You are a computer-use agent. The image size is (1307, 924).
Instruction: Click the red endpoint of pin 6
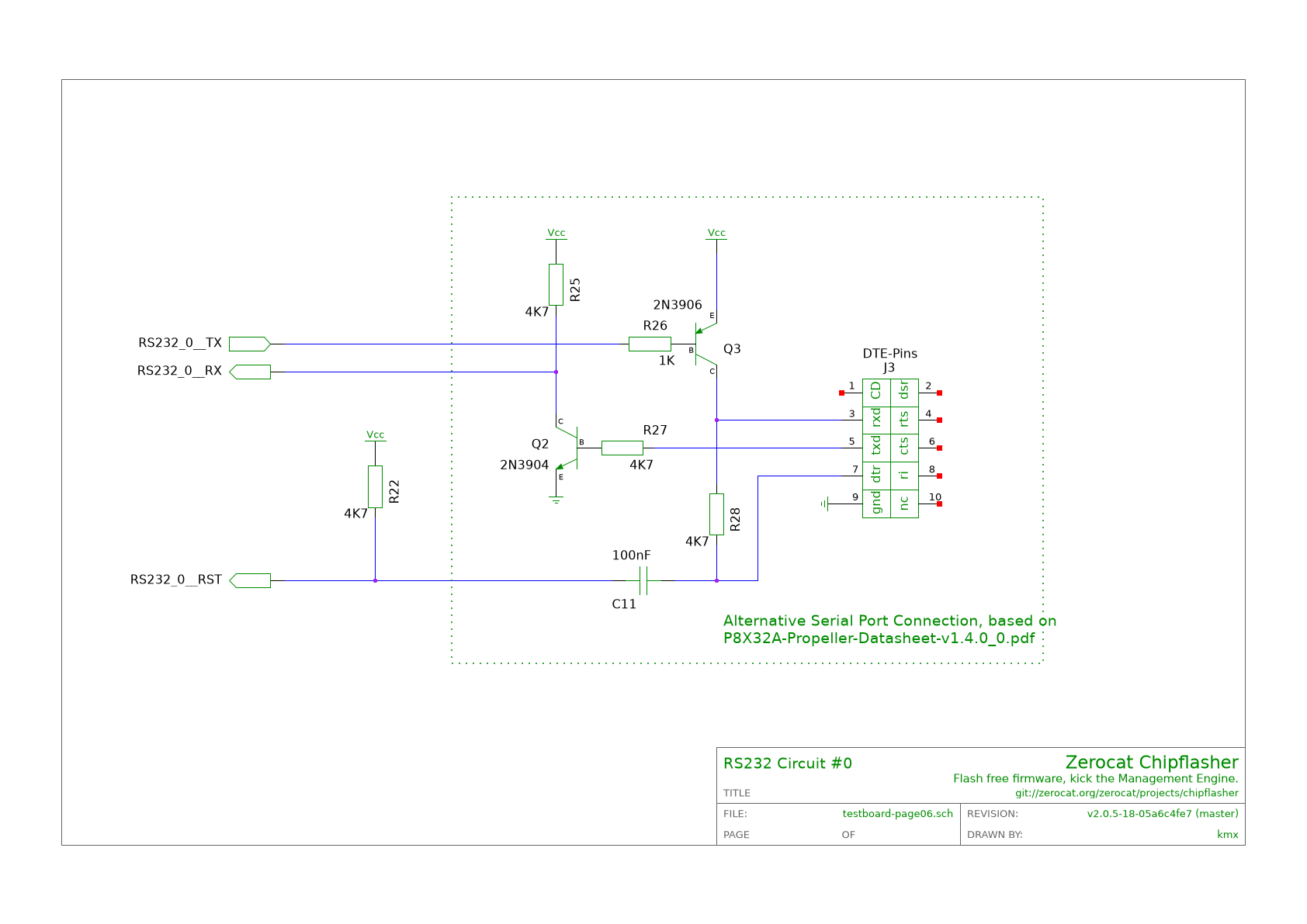tap(939, 448)
